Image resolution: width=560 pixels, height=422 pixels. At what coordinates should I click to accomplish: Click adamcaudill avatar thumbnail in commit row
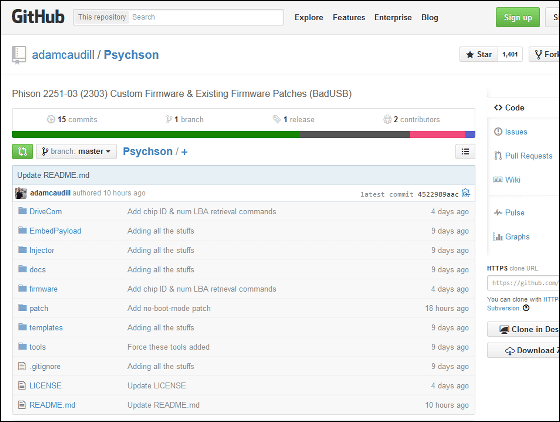tap(21, 193)
